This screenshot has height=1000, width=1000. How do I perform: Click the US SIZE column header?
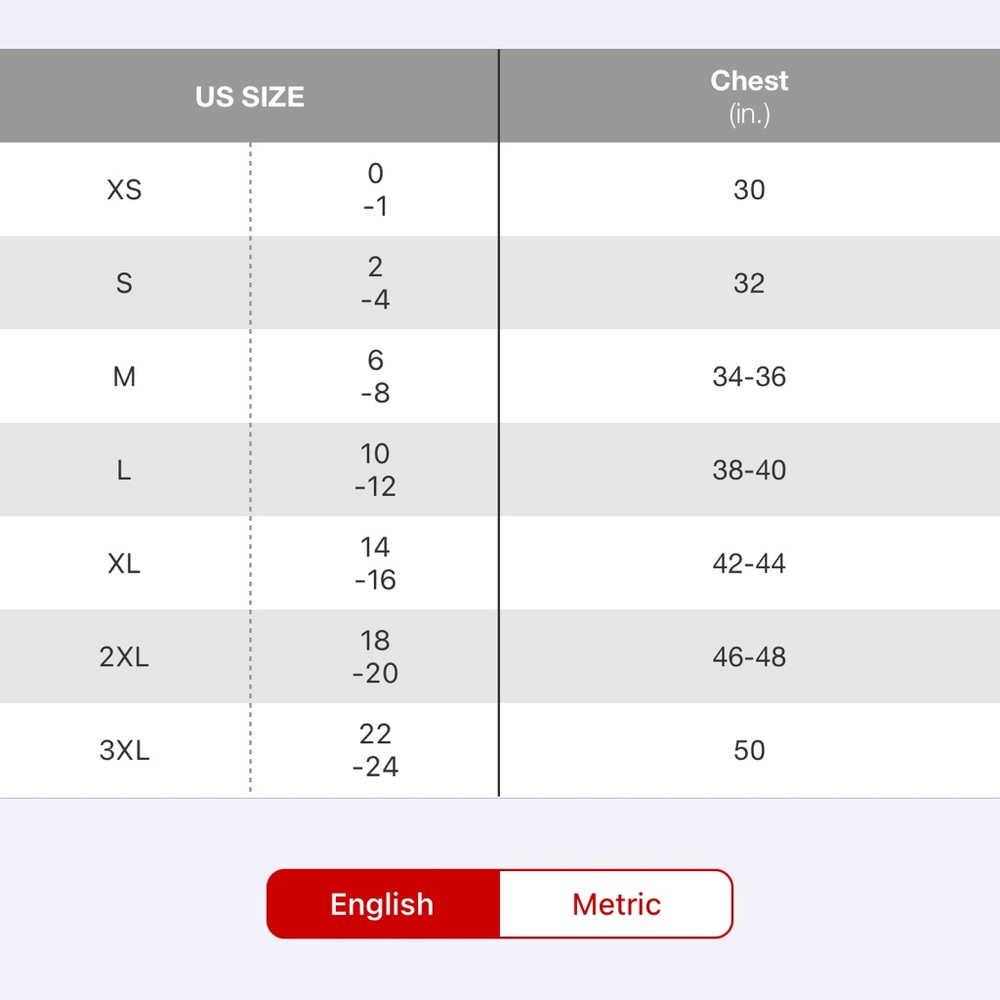point(249,96)
